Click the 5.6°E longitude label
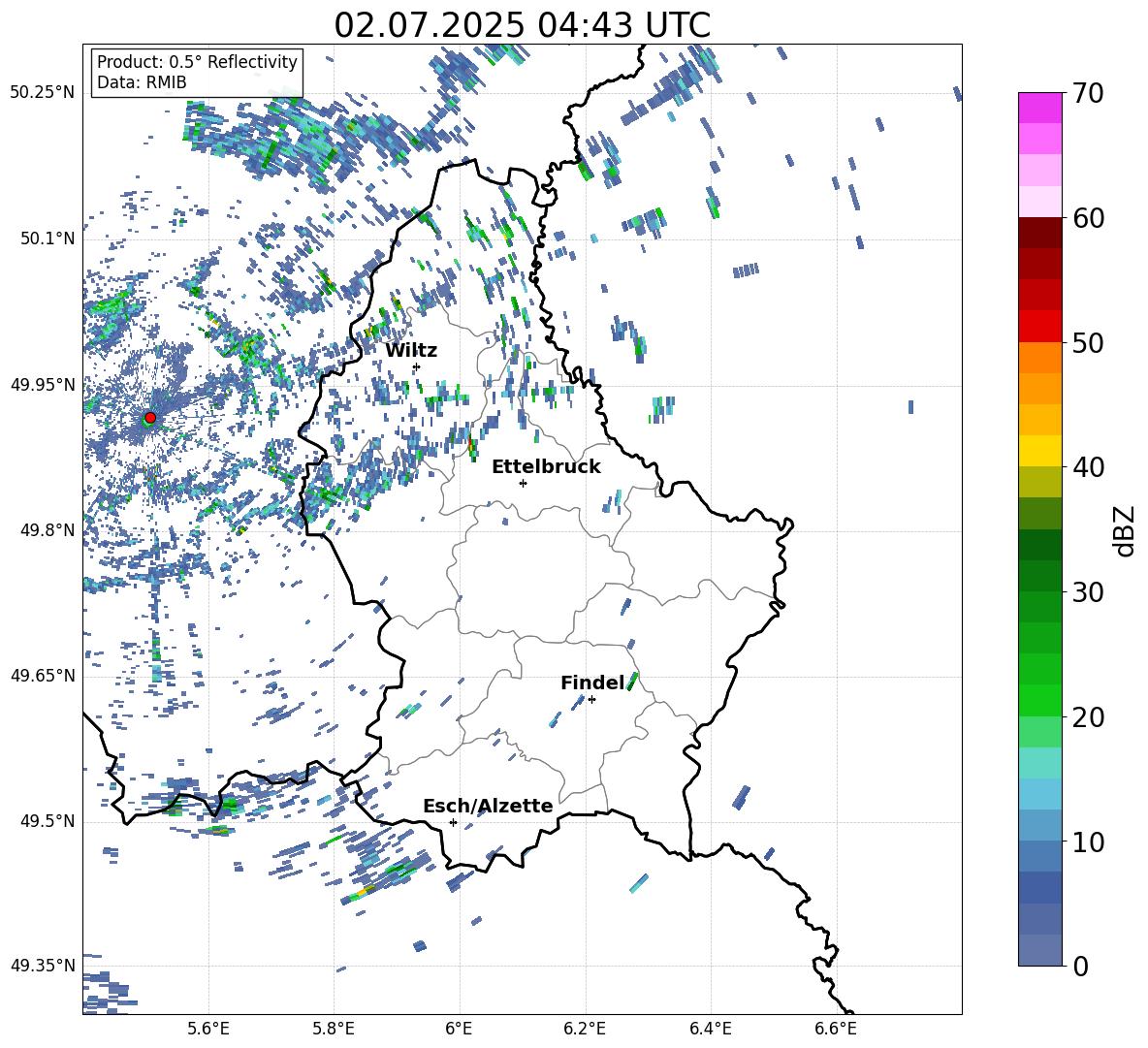Viewport: 1148px width, 1048px height. pyautogui.click(x=208, y=1029)
